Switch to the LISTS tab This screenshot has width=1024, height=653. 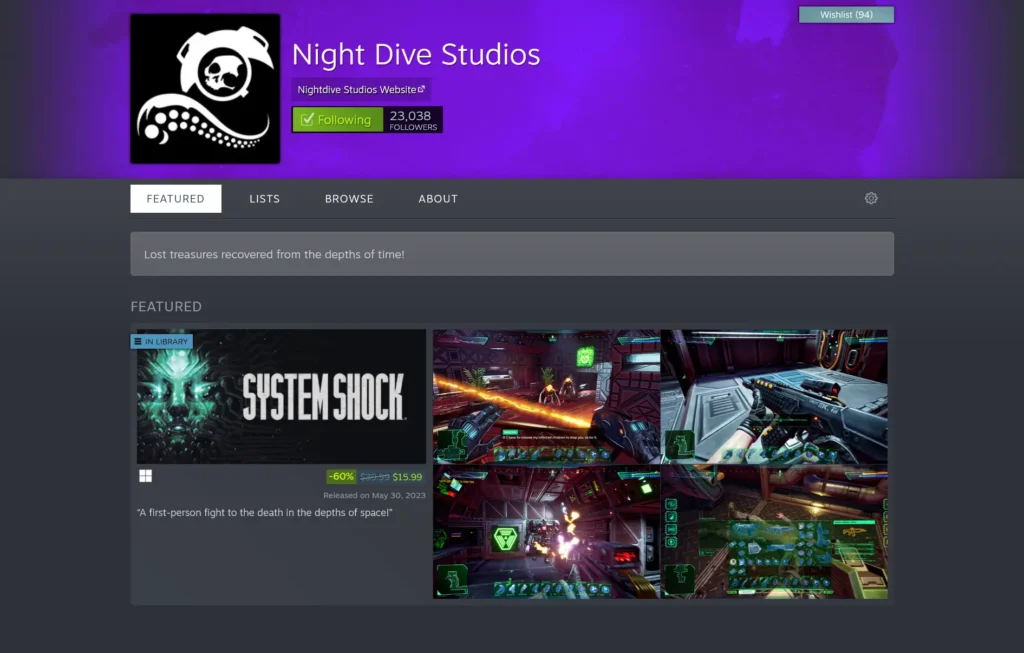coord(264,199)
